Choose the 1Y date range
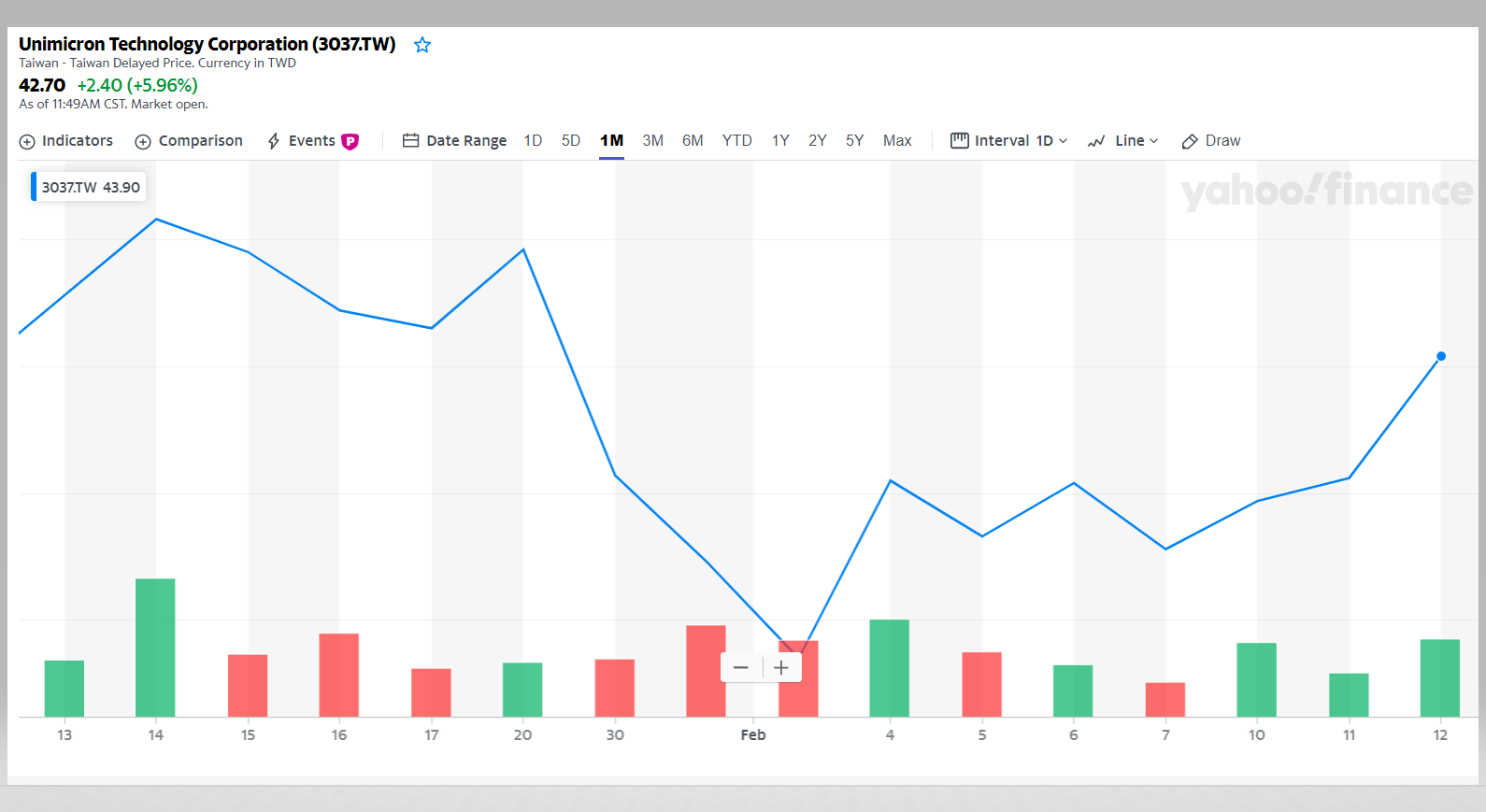This screenshot has width=1486, height=812. coord(780,140)
